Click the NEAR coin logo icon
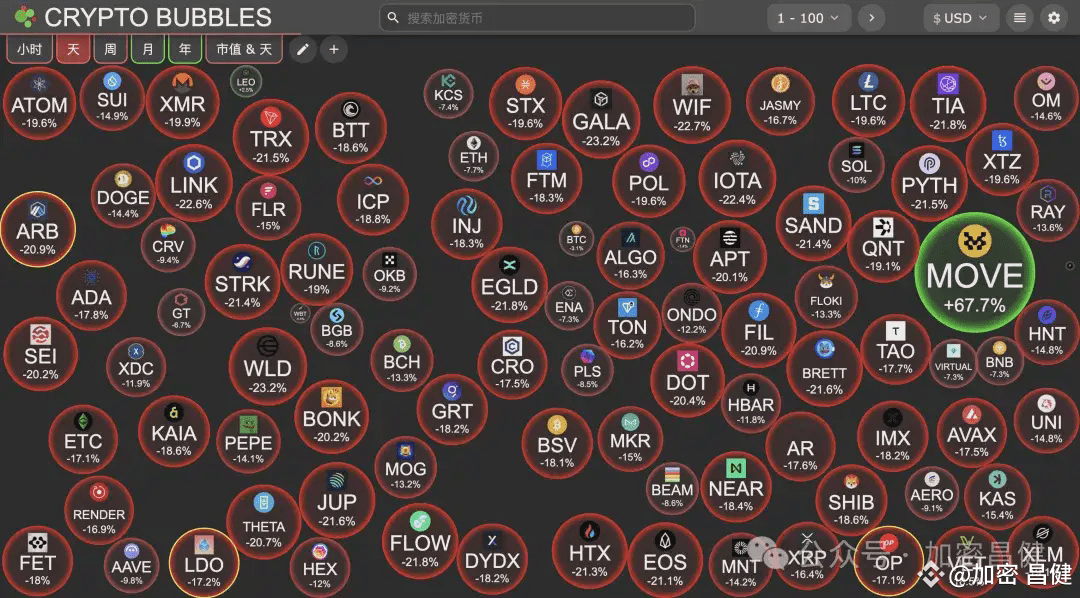 click(x=736, y=468)
